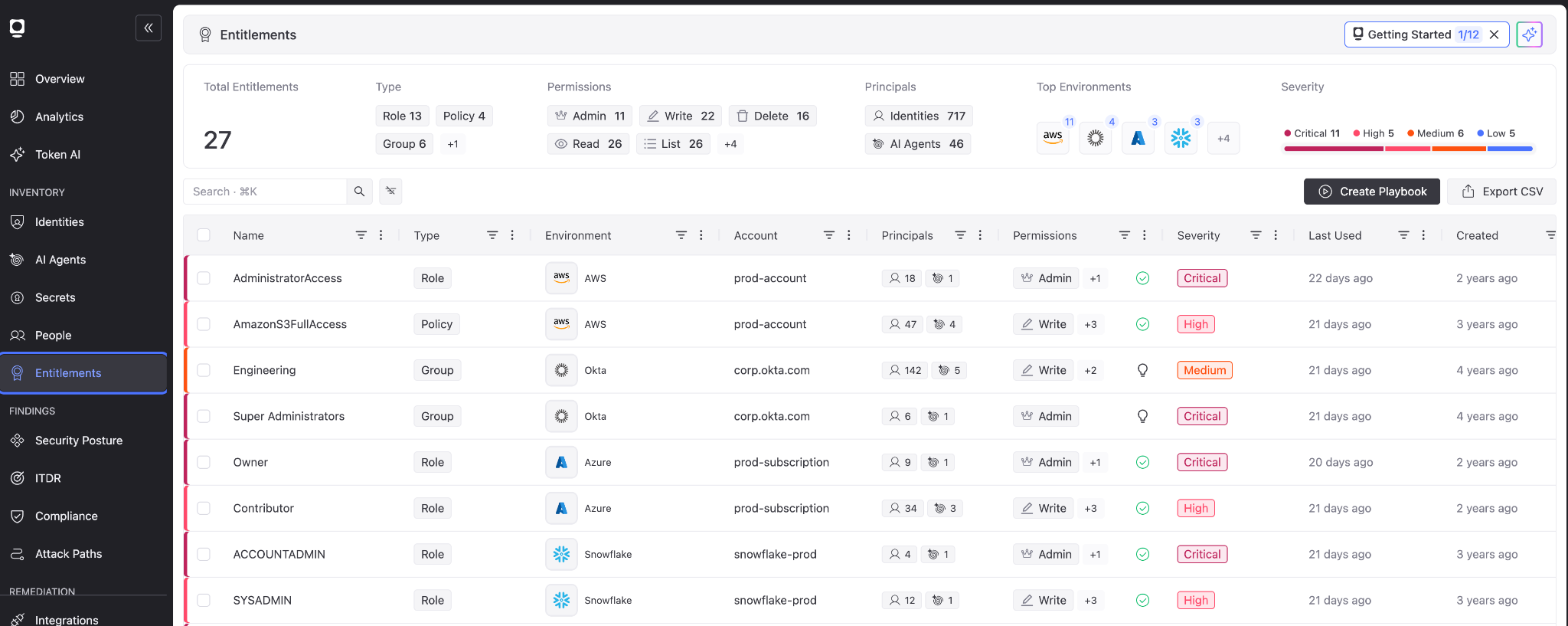Click the Critical badge in AdministratorAccess row
1568x626 pixels.
(1202, 278)
